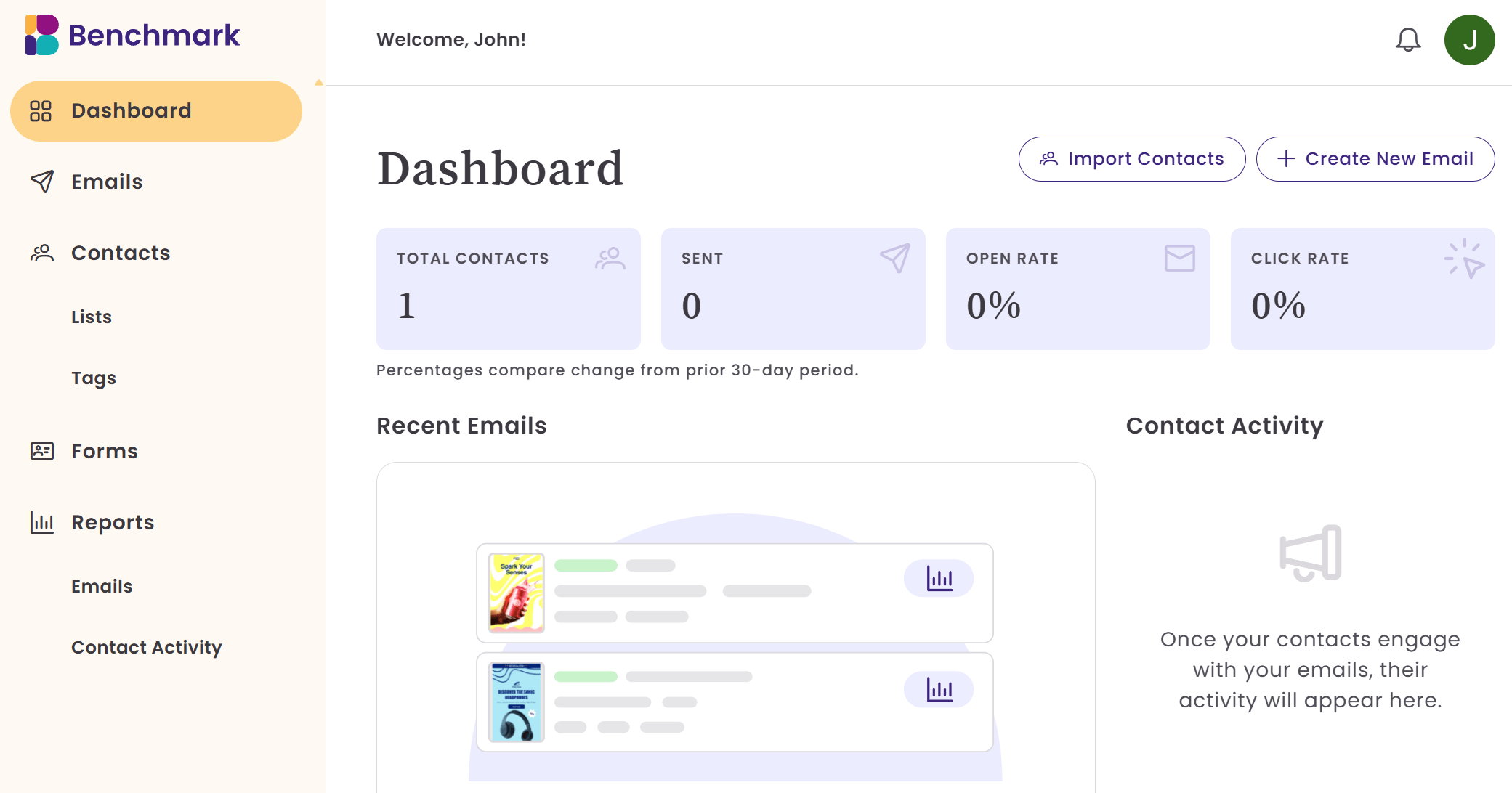Select the Contacts person icon

pos(42,253)
